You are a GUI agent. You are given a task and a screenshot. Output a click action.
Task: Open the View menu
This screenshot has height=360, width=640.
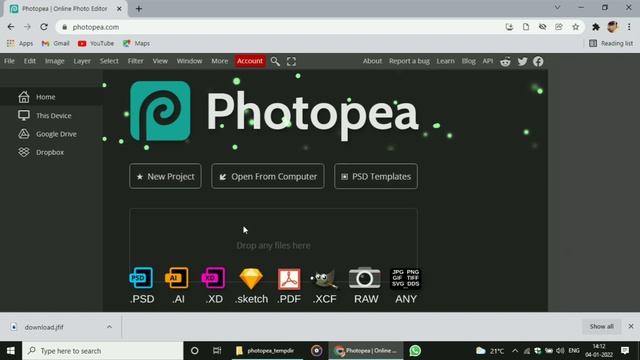click(160, 61)
